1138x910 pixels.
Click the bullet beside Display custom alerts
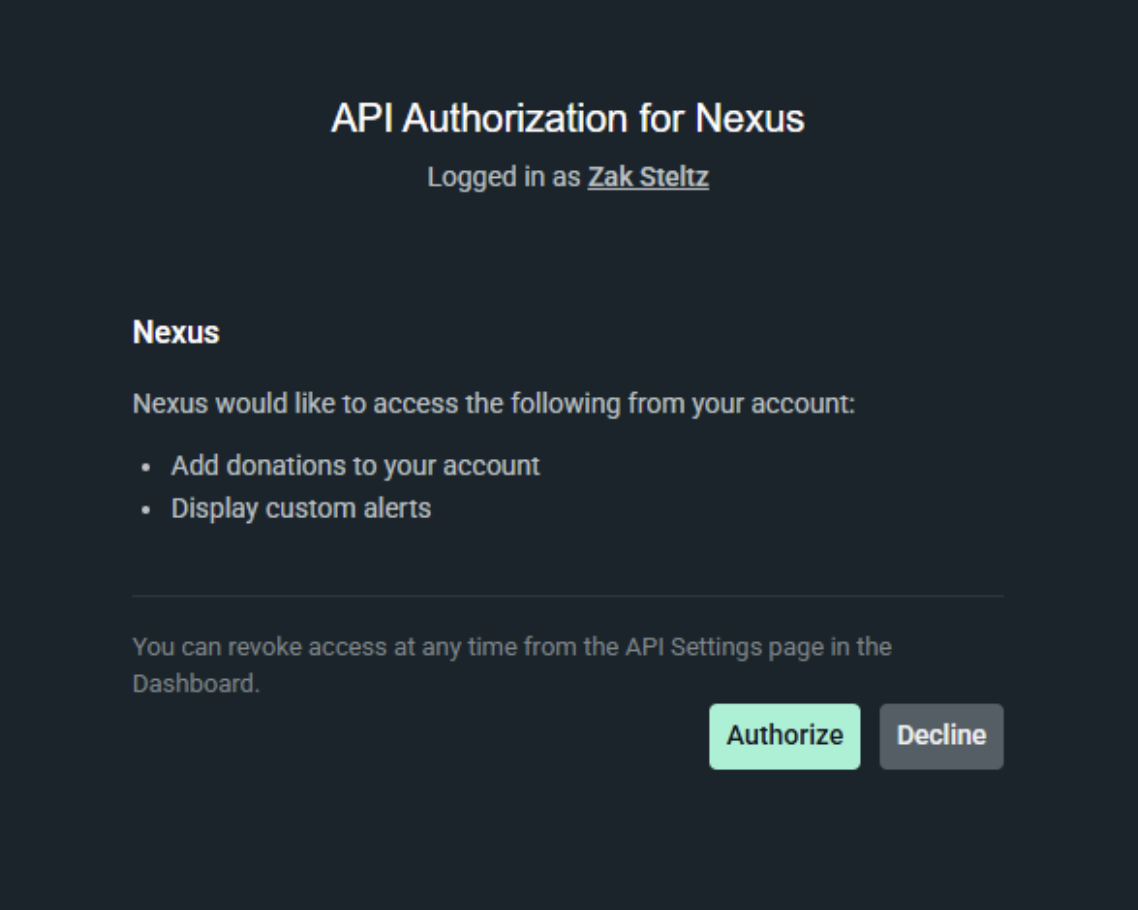[x=147, y=510]
